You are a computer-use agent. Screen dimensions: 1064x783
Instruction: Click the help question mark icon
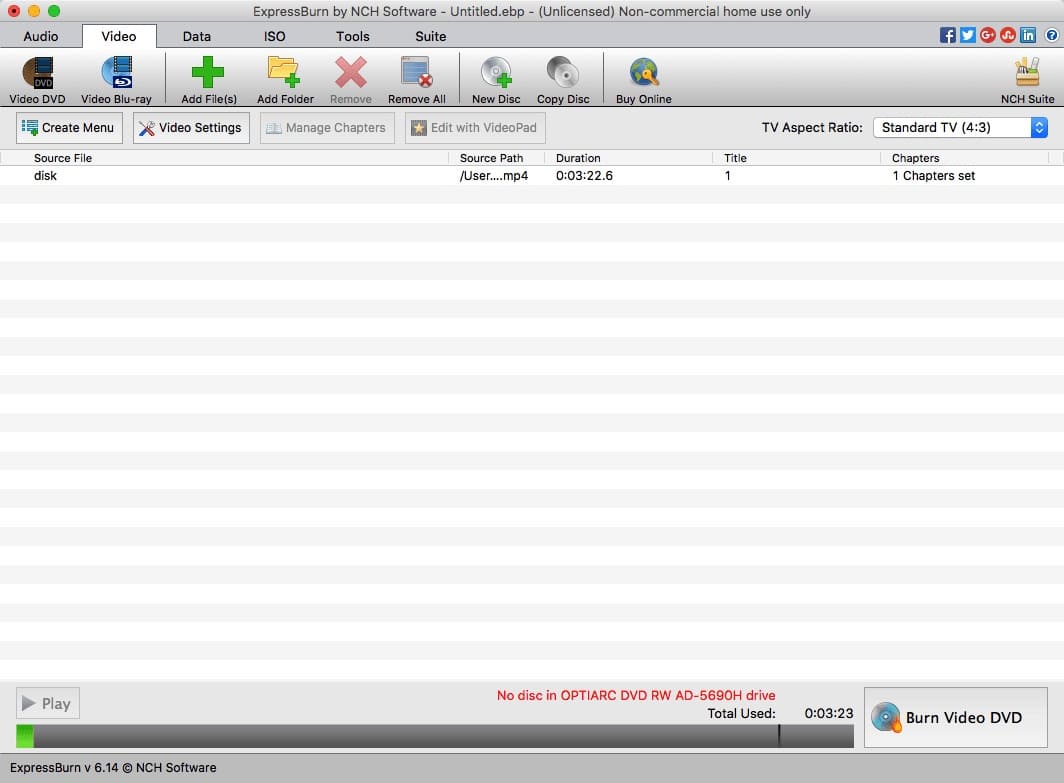point(1052,35)
